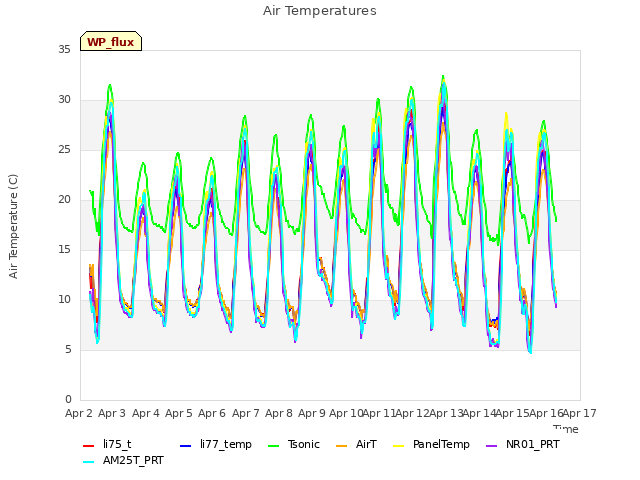640x480 pixels.
Task: Click the Apr 5 x-axis tick label
Action: (179, 413)
